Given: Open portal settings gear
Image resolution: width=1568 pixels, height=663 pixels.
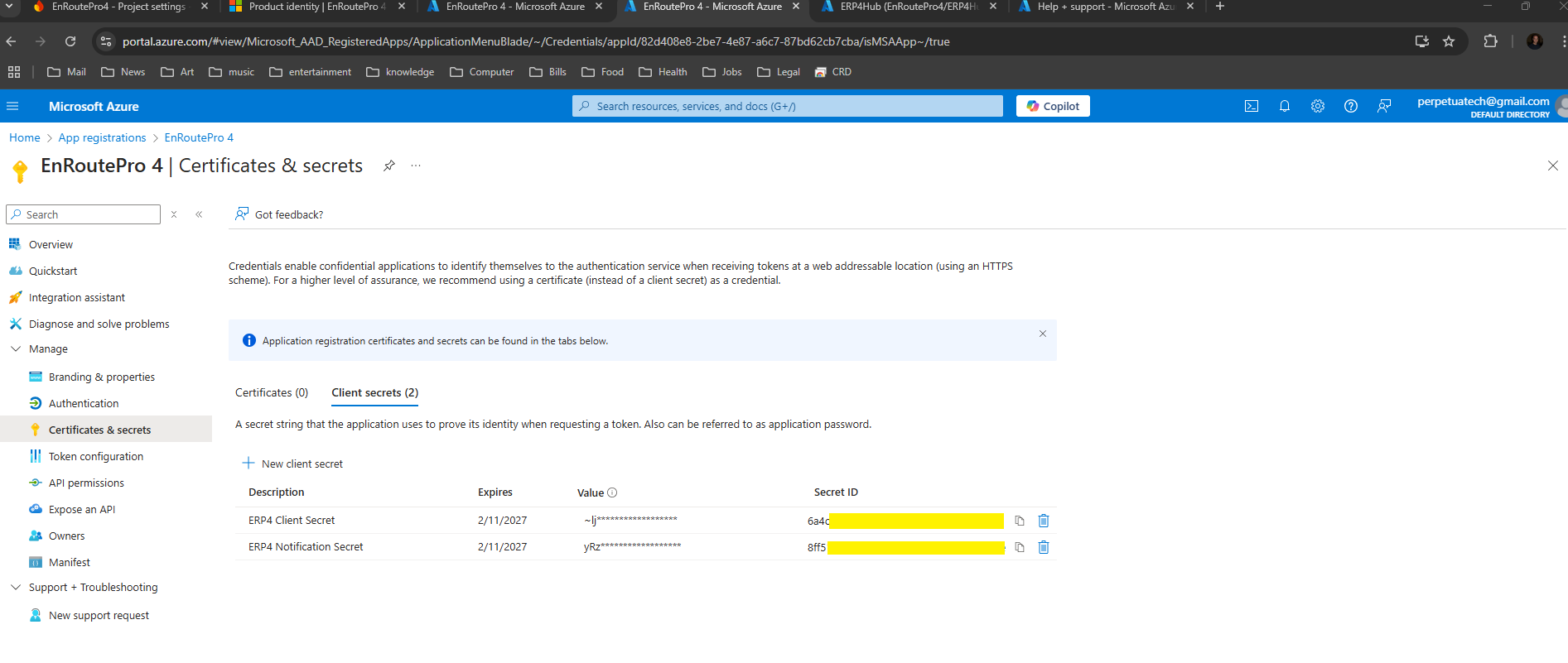Looking at the screenshot, I should (x=1318, y=106).
